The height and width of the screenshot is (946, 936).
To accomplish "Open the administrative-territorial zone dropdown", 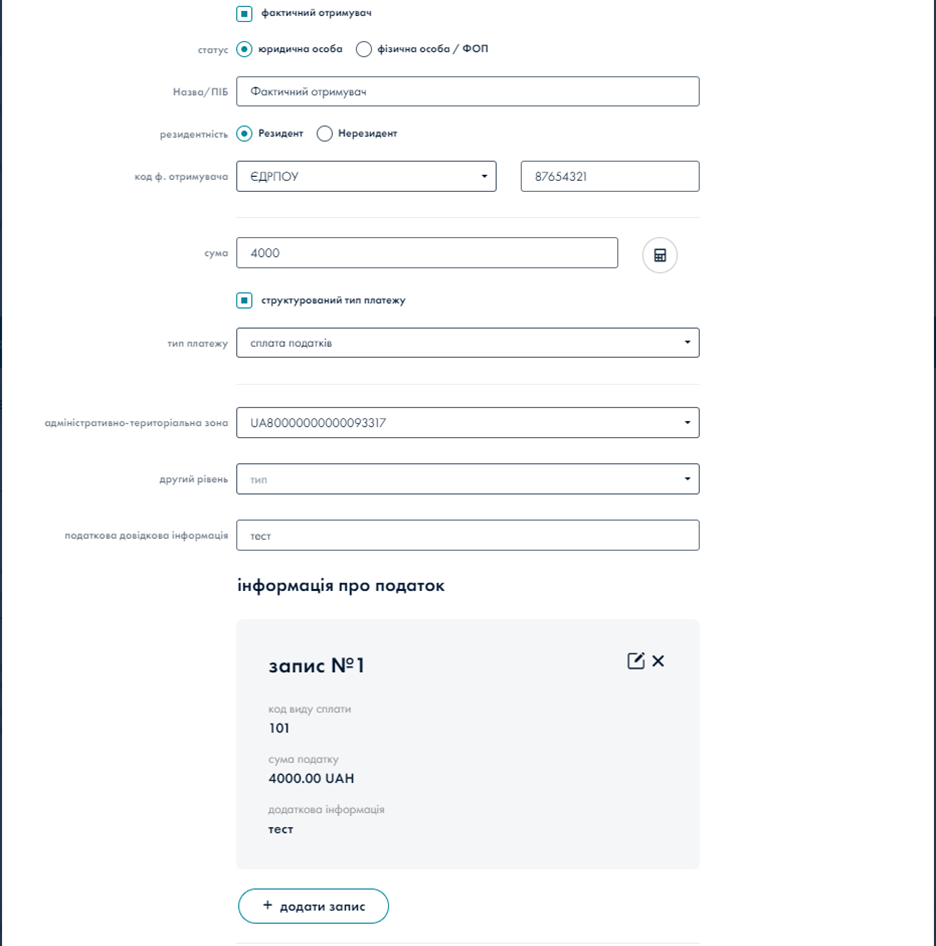I will tap(467, 423).
